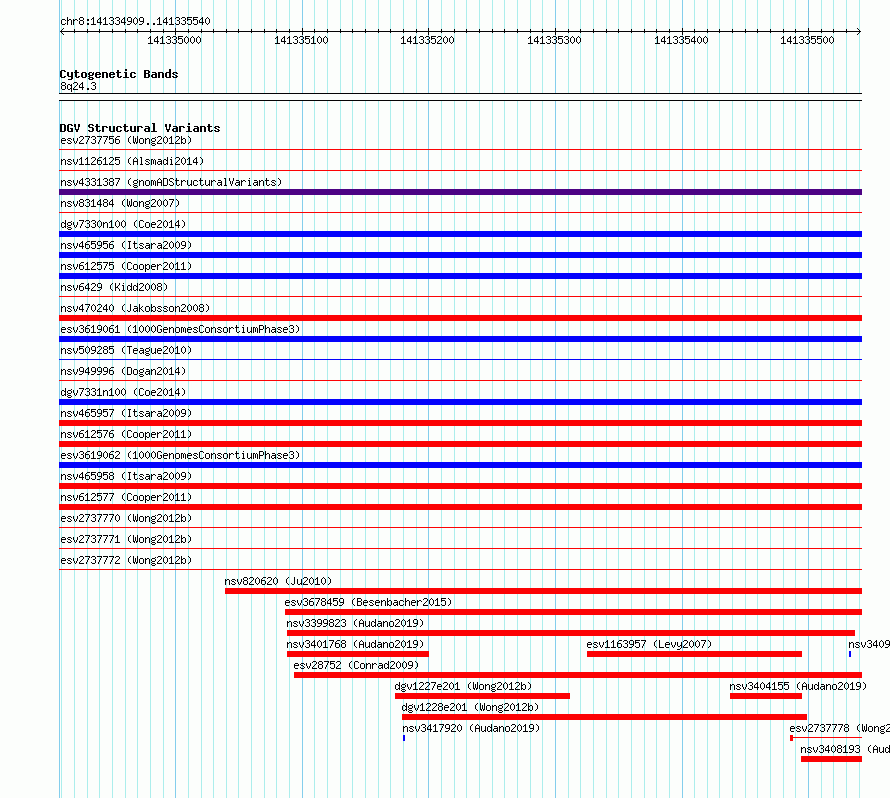Click the dgv1228e201 (Wong2012b) label
Image resolution: width=890 pixels, height=798 pixels.
point(470,707)
